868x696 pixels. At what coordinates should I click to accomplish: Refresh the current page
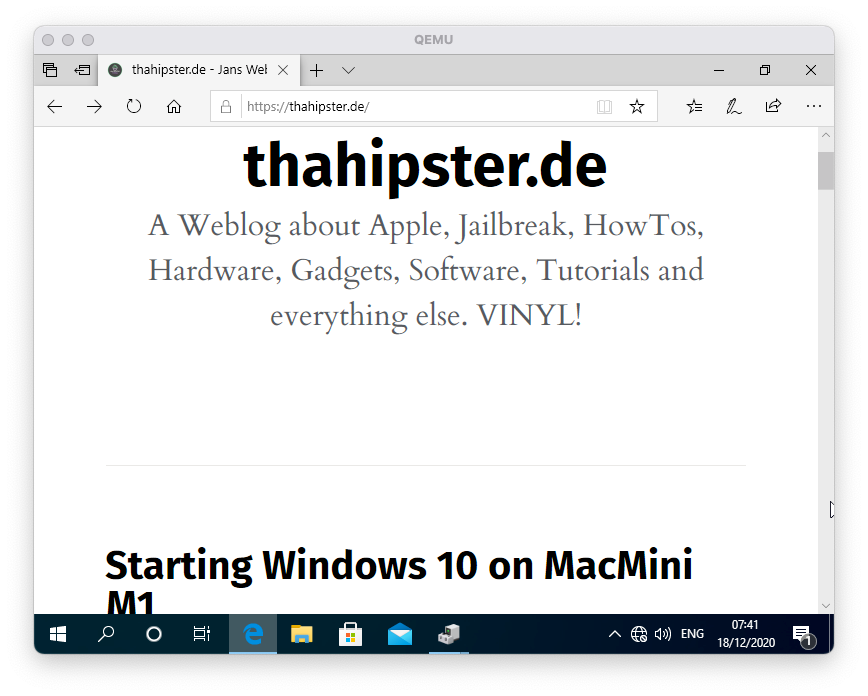134,106
